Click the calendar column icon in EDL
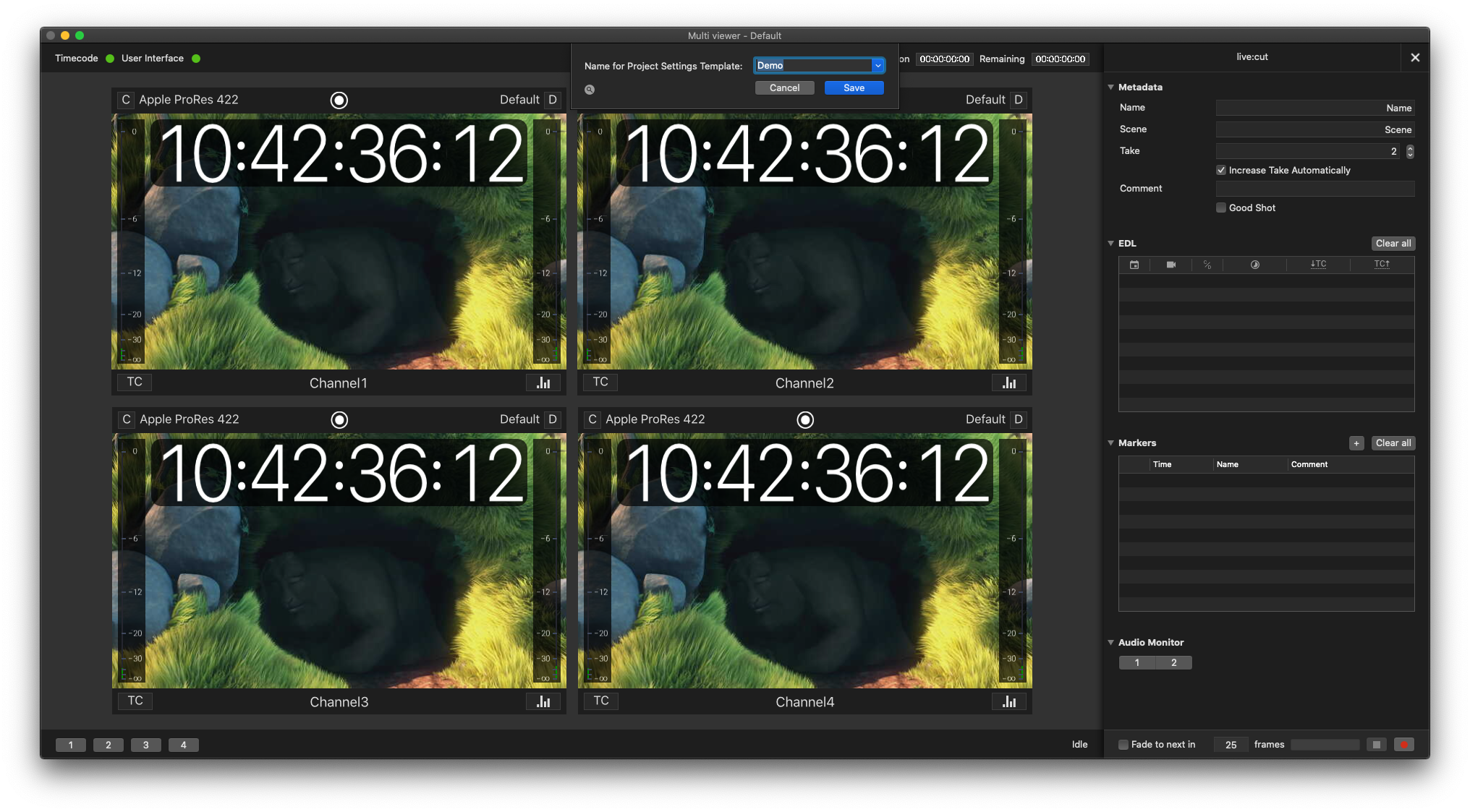Image resolution: width=1470 pixels, height=812 pixels. [x=1134, y=265]
